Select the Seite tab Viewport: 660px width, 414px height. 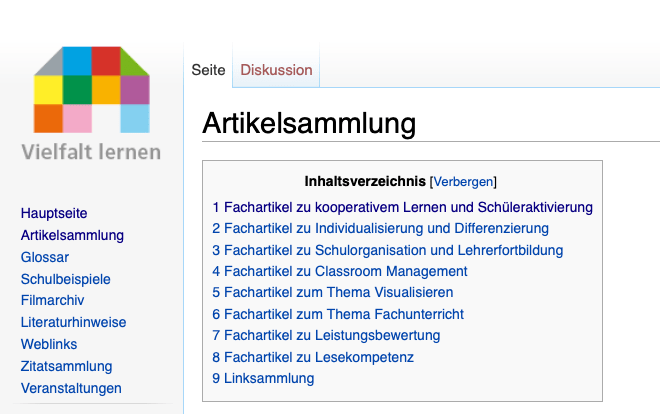[209, 70]
